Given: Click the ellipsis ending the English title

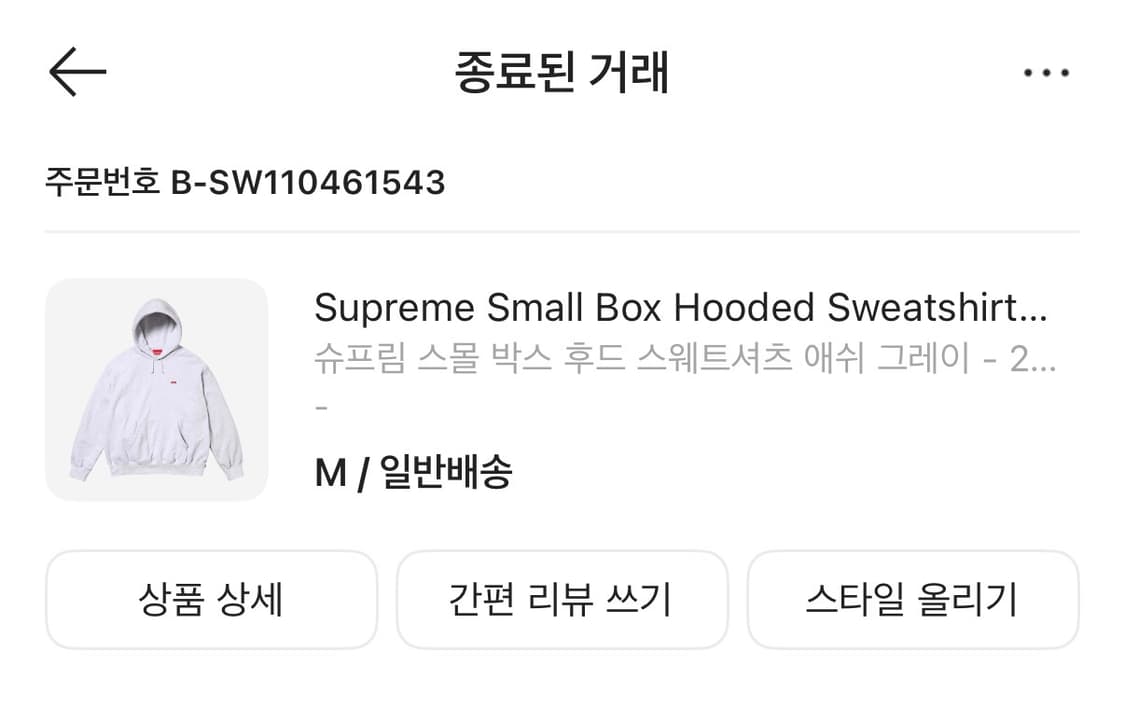Looking at the screenshot, I should (1037, 310).
